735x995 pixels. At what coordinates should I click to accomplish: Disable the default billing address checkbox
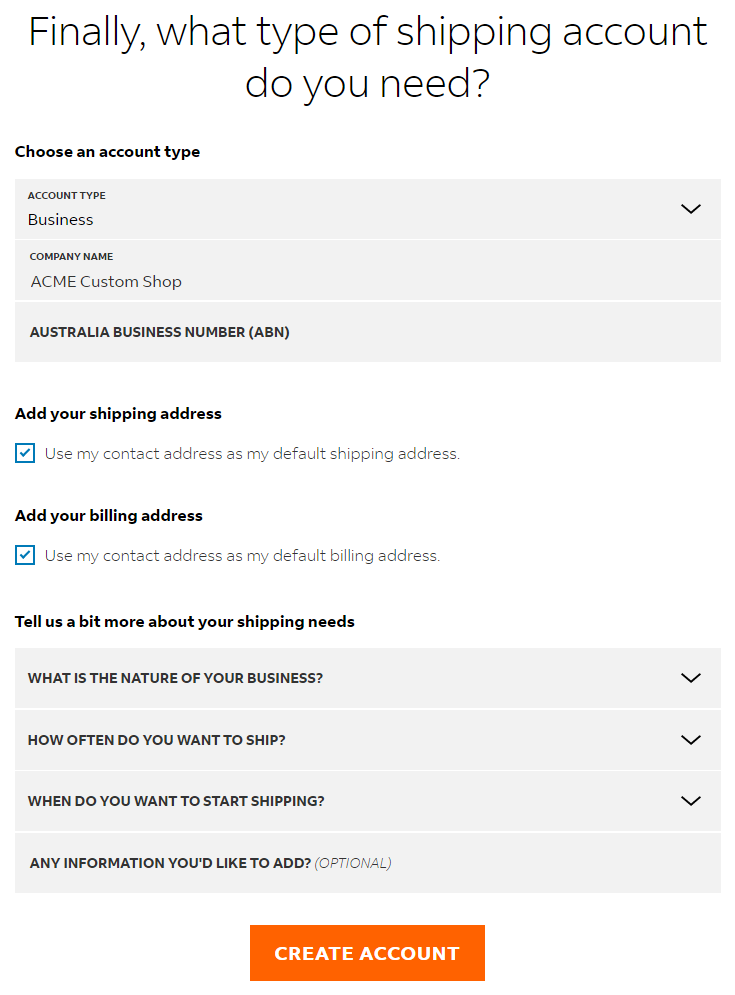click(x=24, y=555)
